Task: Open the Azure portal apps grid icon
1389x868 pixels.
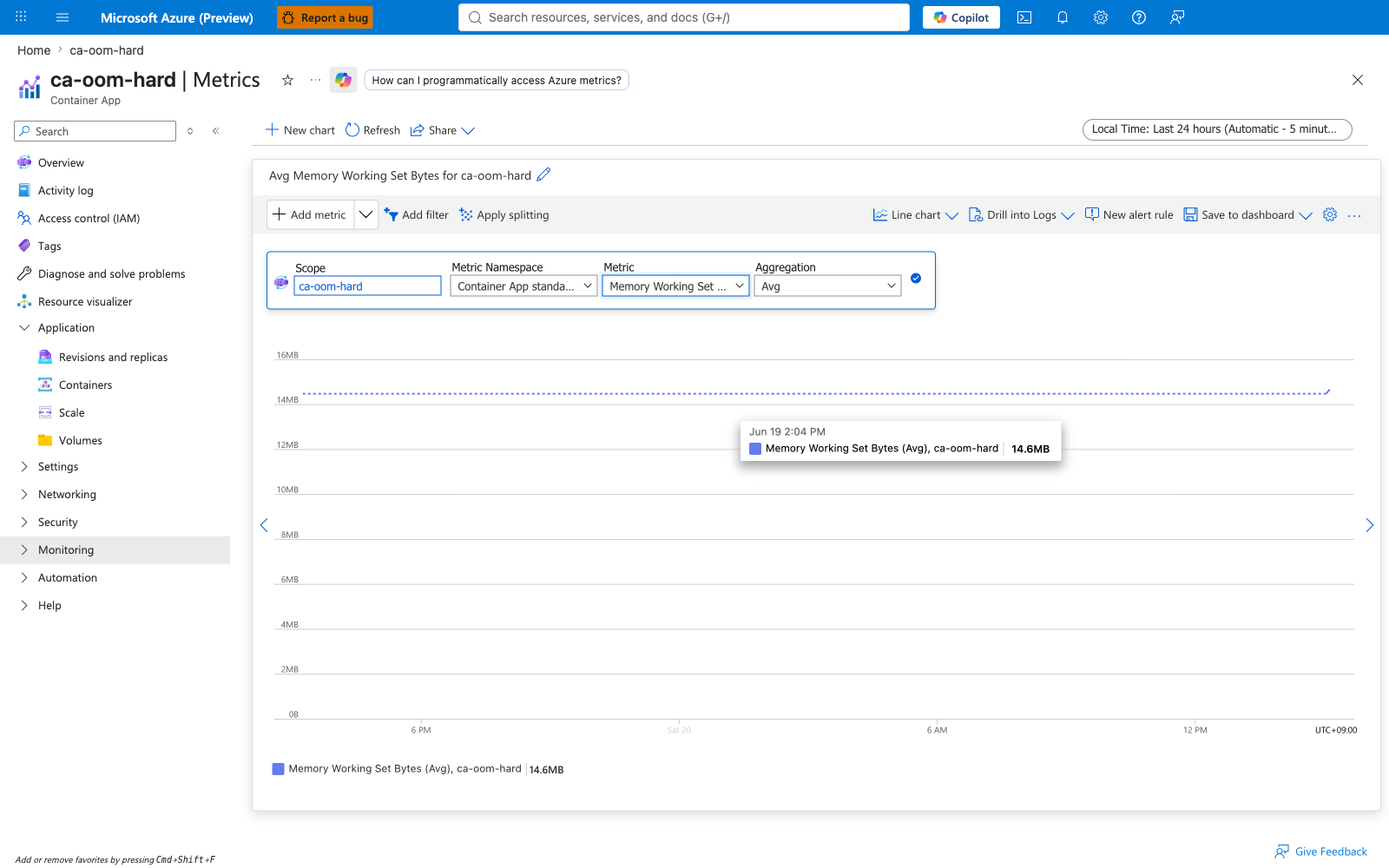Action: pyautogui.click(x=21, y=16)
